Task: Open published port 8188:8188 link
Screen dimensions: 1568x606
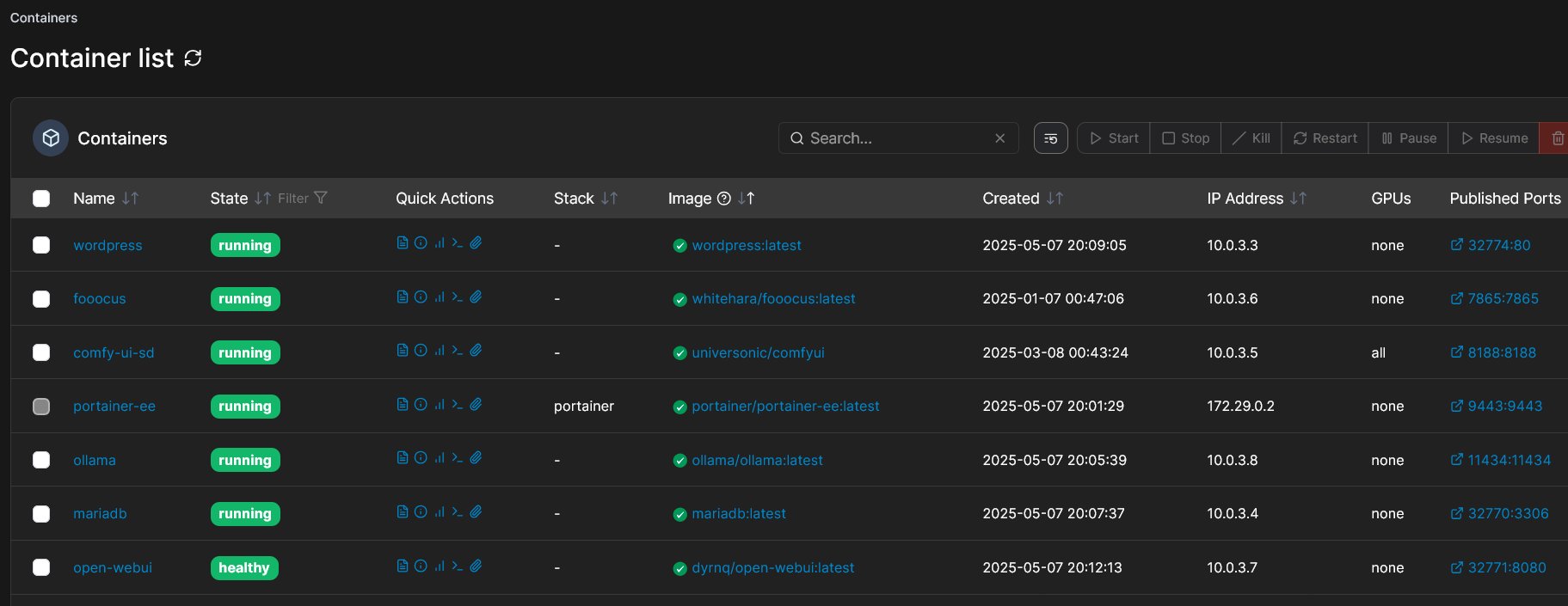Action: [x=1493, y=352]
